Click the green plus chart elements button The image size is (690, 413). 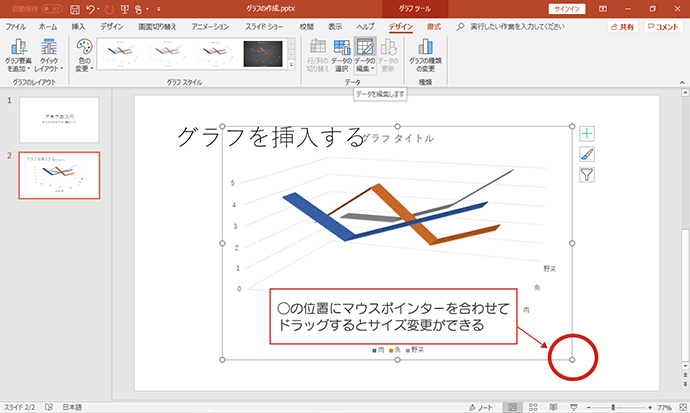click(587, 133)
